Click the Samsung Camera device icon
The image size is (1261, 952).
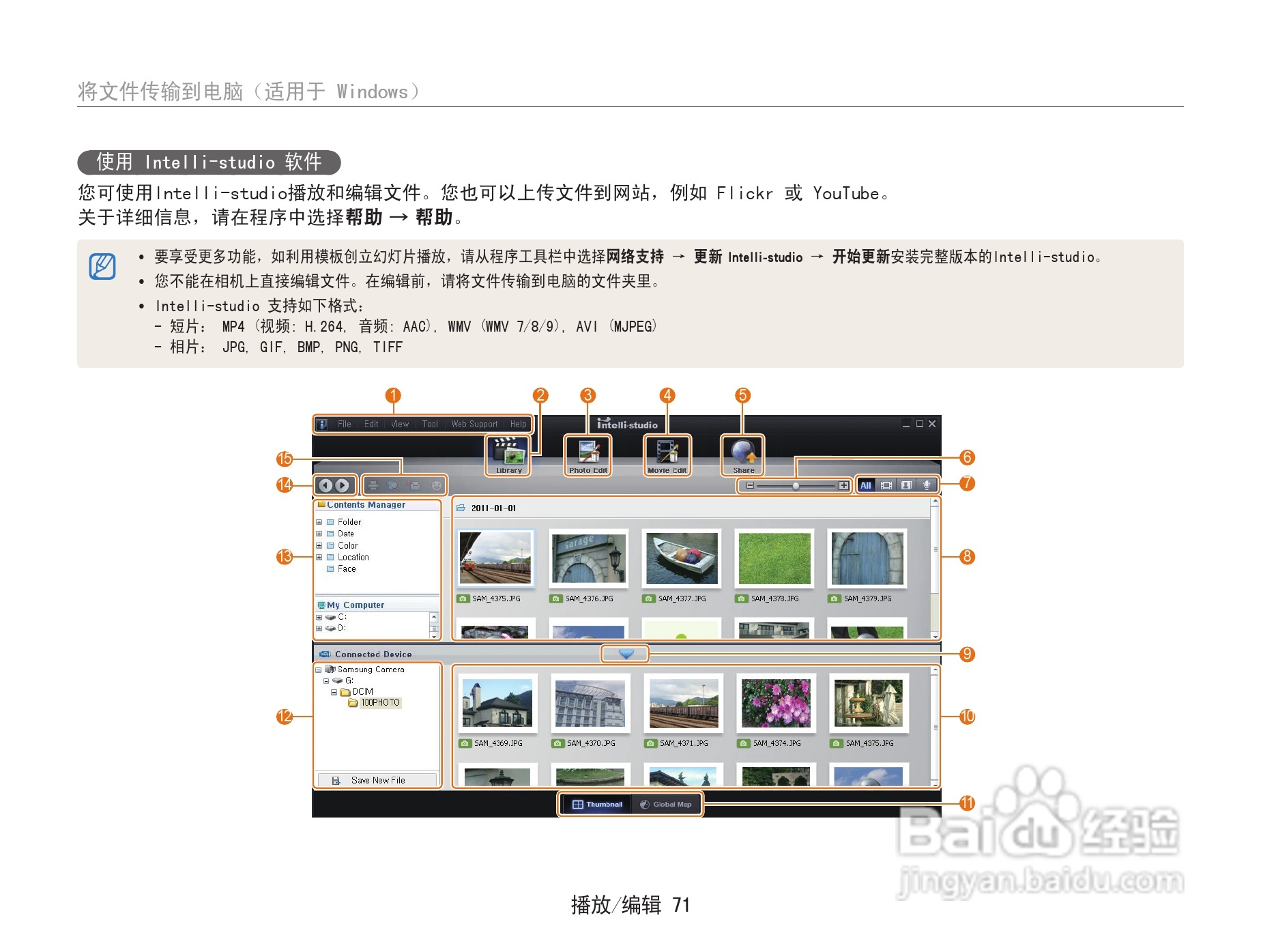pos(330,669)
